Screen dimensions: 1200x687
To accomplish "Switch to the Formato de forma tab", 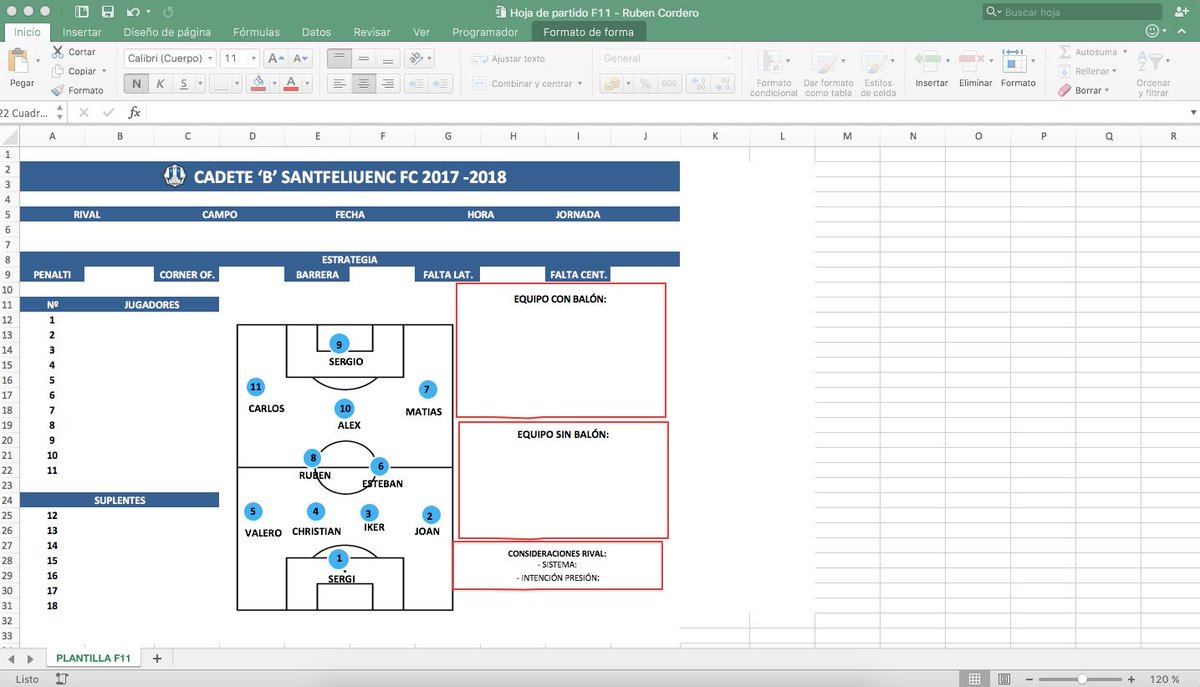I will pyautogui.click(x=589, y=32).
